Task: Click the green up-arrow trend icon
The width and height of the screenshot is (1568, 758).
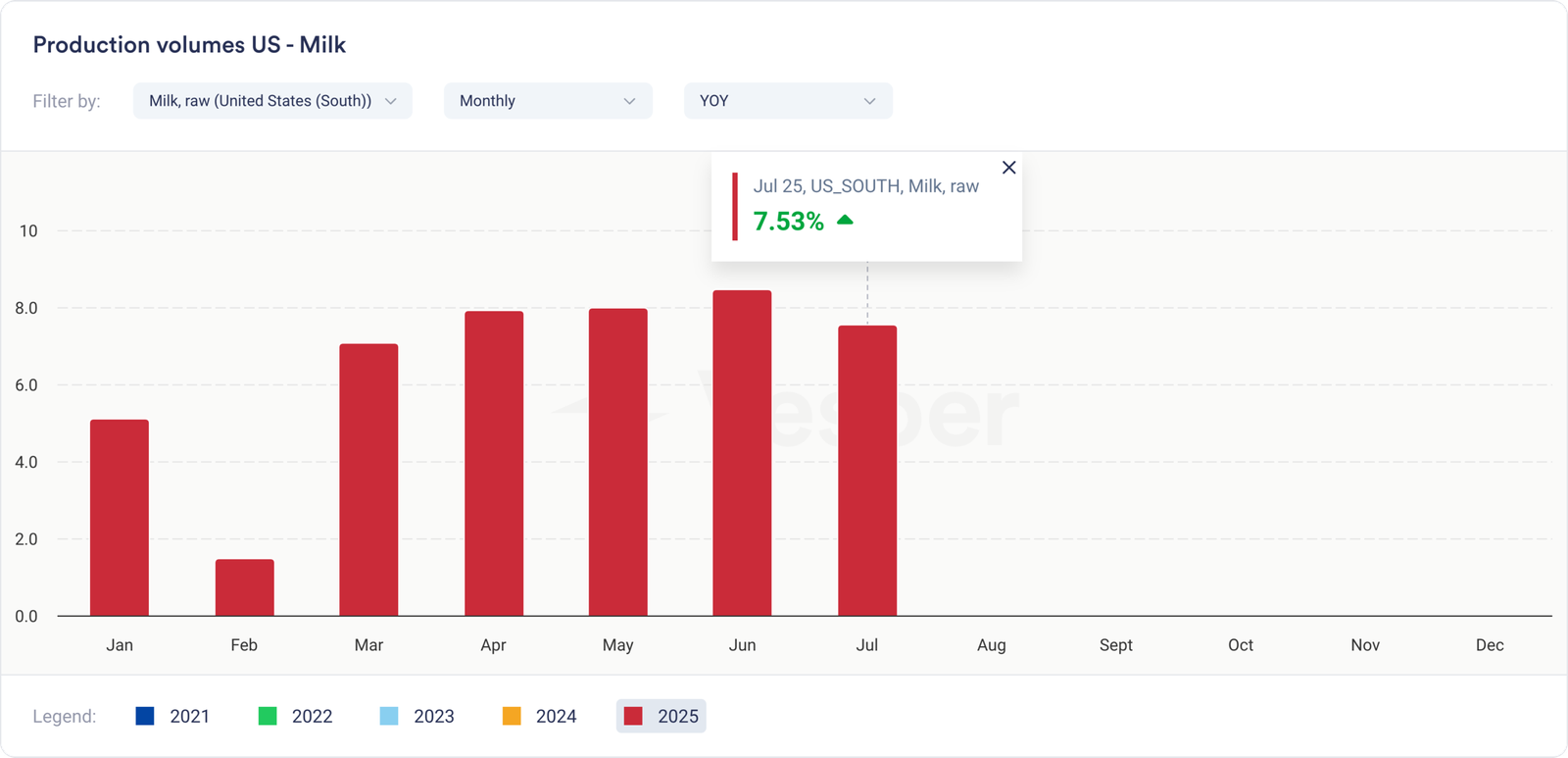Action: click(x=845, y=221)
